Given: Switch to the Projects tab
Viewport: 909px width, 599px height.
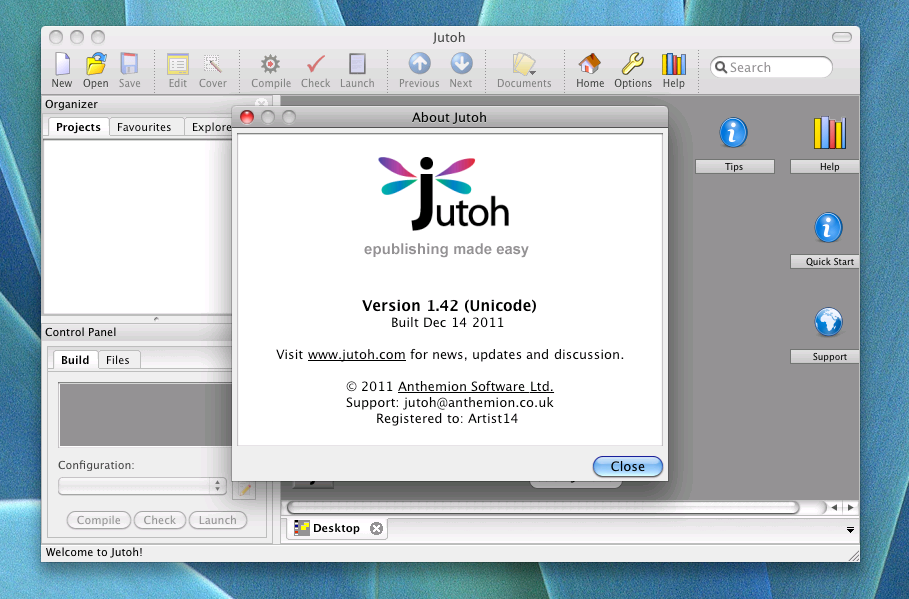Looking at the screenshot, I should point(78,127).
